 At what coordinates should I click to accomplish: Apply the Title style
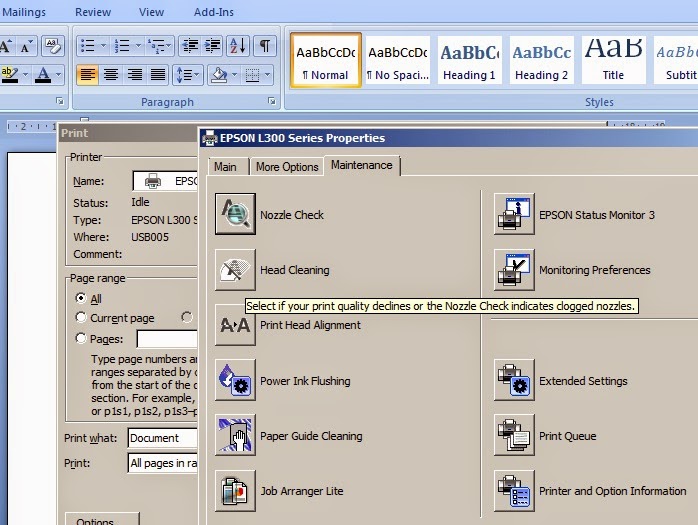click(x=613, y=60)
